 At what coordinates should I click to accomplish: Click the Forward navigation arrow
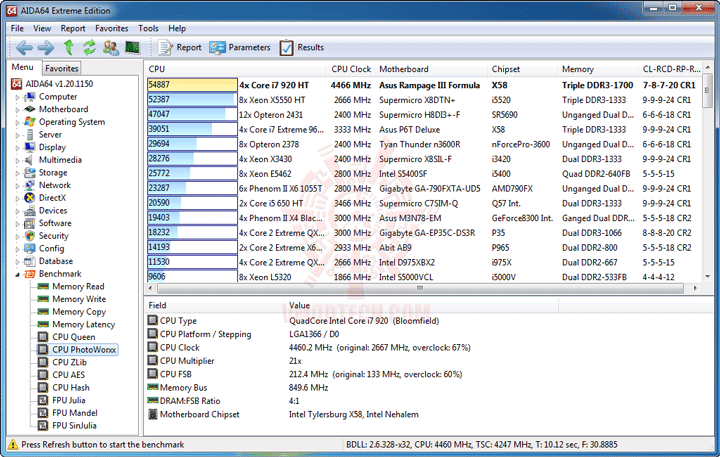coord(45,47)
